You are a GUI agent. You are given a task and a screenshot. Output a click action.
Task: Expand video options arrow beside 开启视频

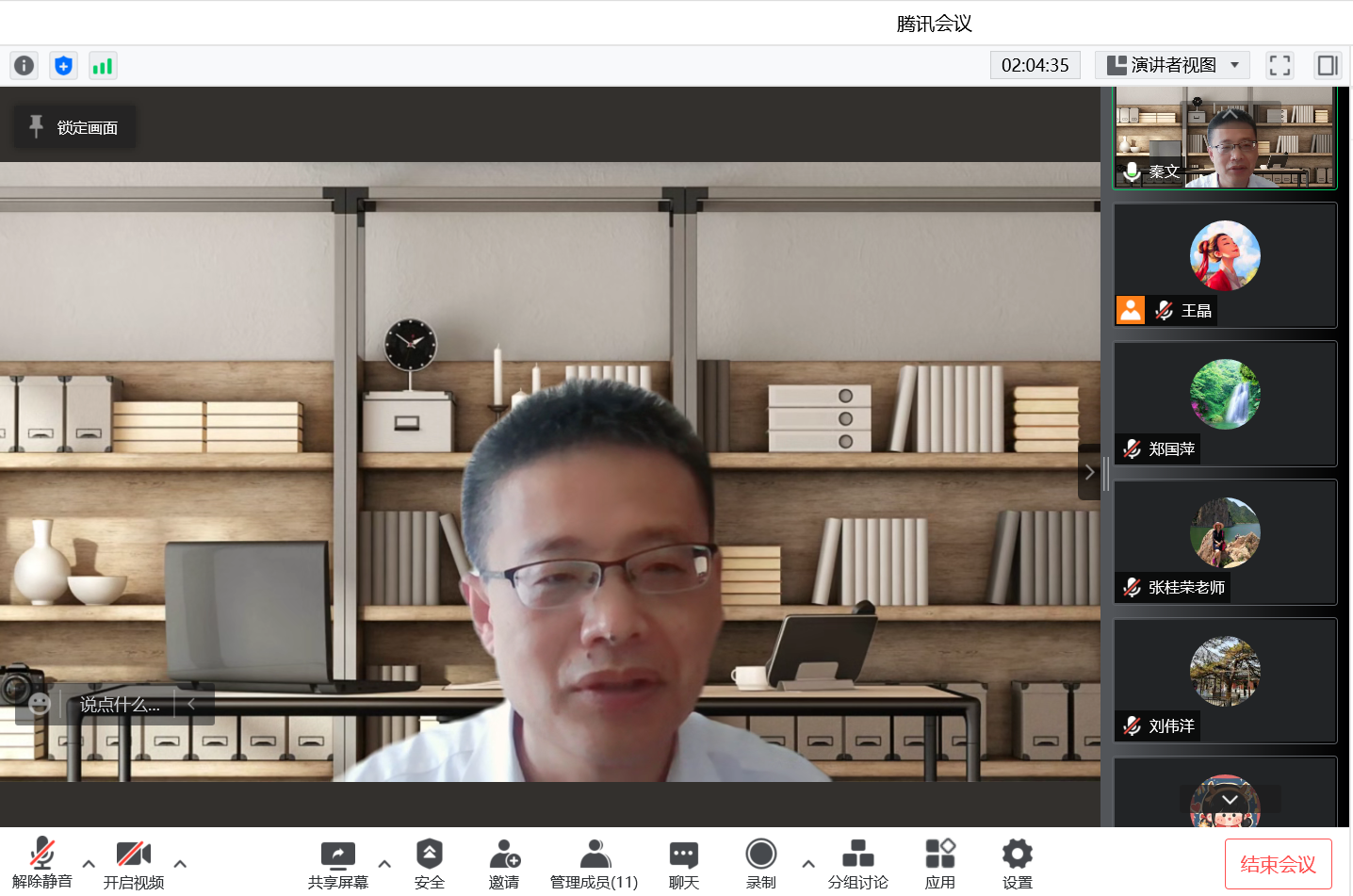click(180, 863)
